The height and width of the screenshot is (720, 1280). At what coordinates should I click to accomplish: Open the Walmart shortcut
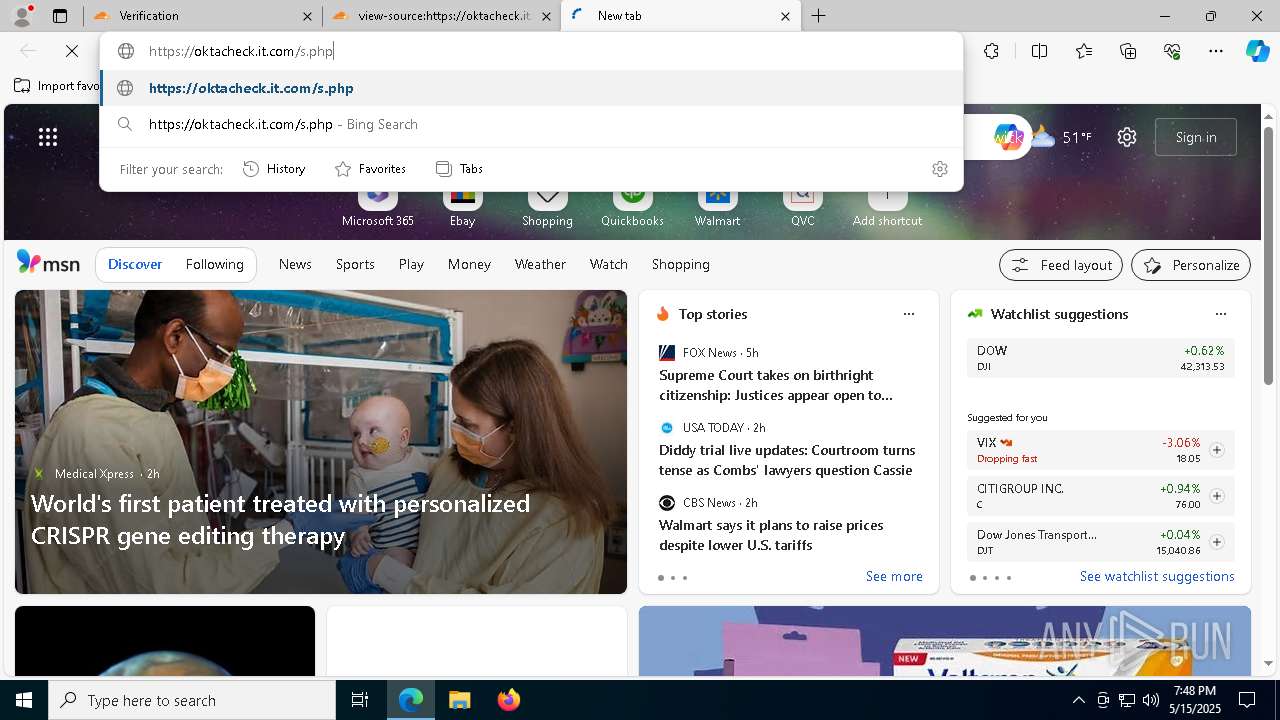tap(717, 207)
